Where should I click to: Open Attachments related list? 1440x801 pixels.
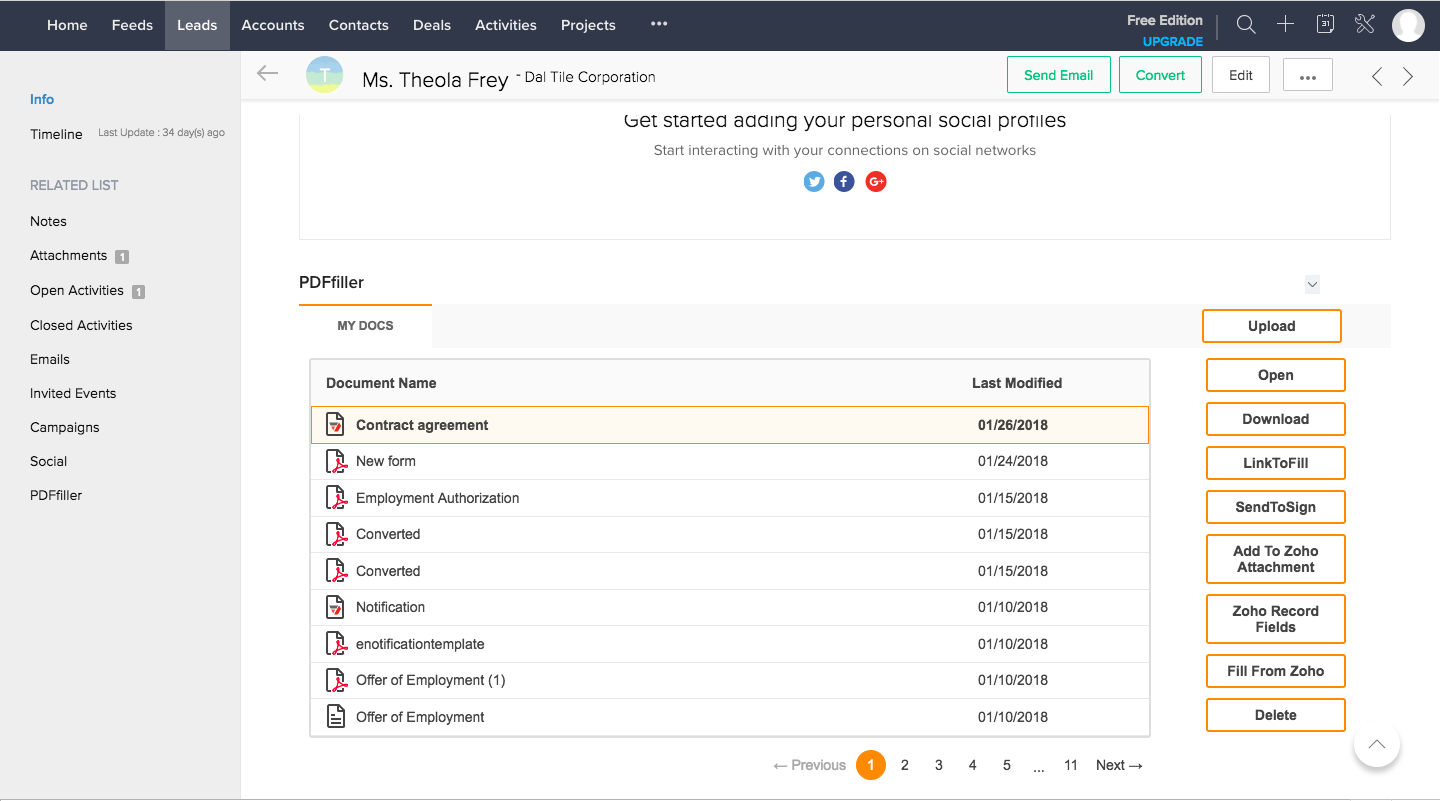tap(68, 256)
